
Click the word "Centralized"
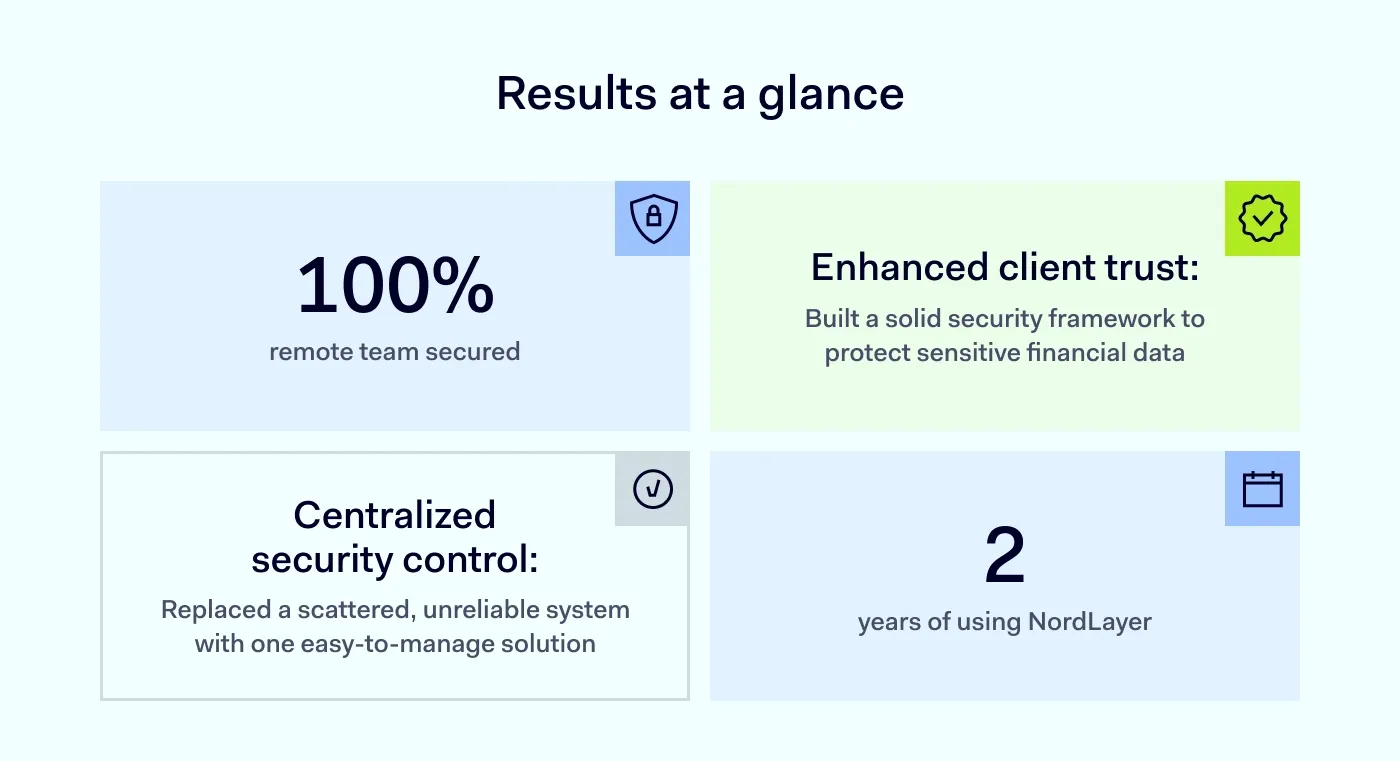pyautogui.click(x=395, y=515)
